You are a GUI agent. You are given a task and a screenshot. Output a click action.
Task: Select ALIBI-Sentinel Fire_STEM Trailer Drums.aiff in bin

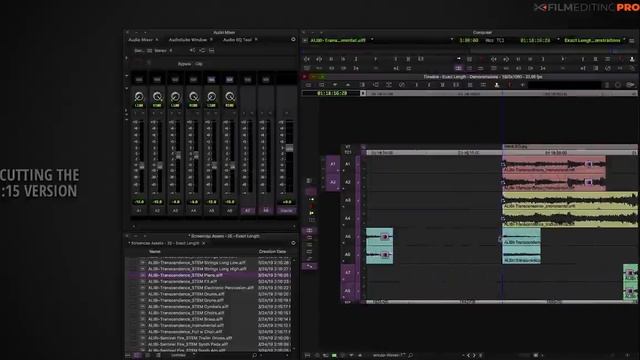pos(190,338)
